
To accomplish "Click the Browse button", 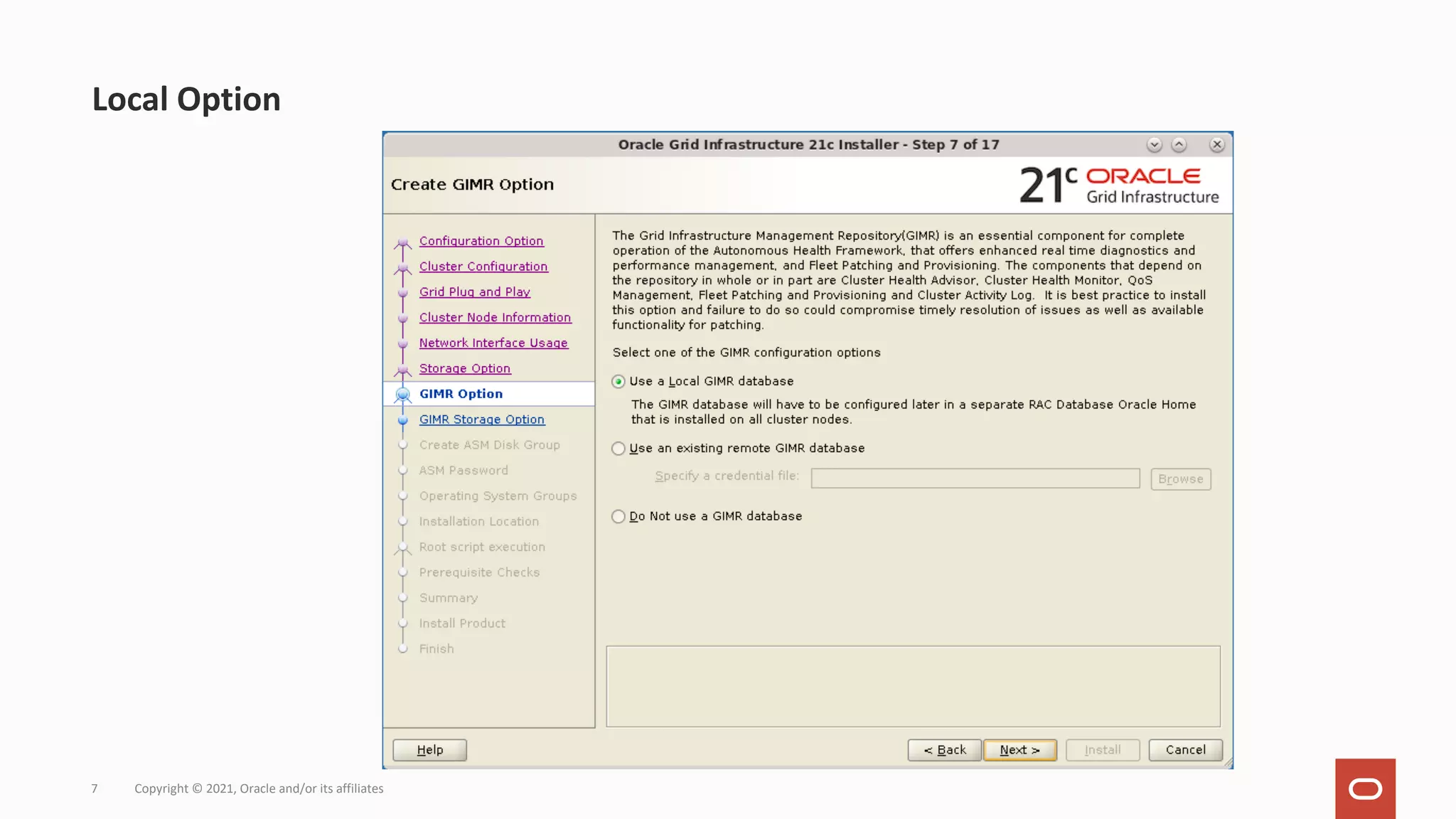I will [x=1180, y=479].
